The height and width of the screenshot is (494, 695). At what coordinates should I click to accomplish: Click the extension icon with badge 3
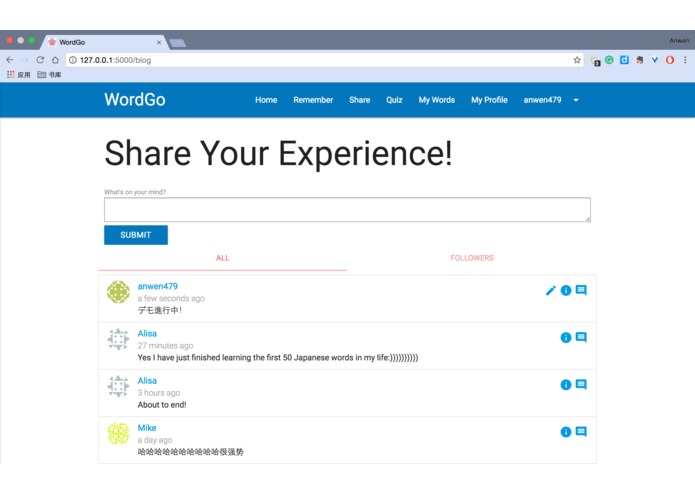pyautogui.click(x=595, y=61)
